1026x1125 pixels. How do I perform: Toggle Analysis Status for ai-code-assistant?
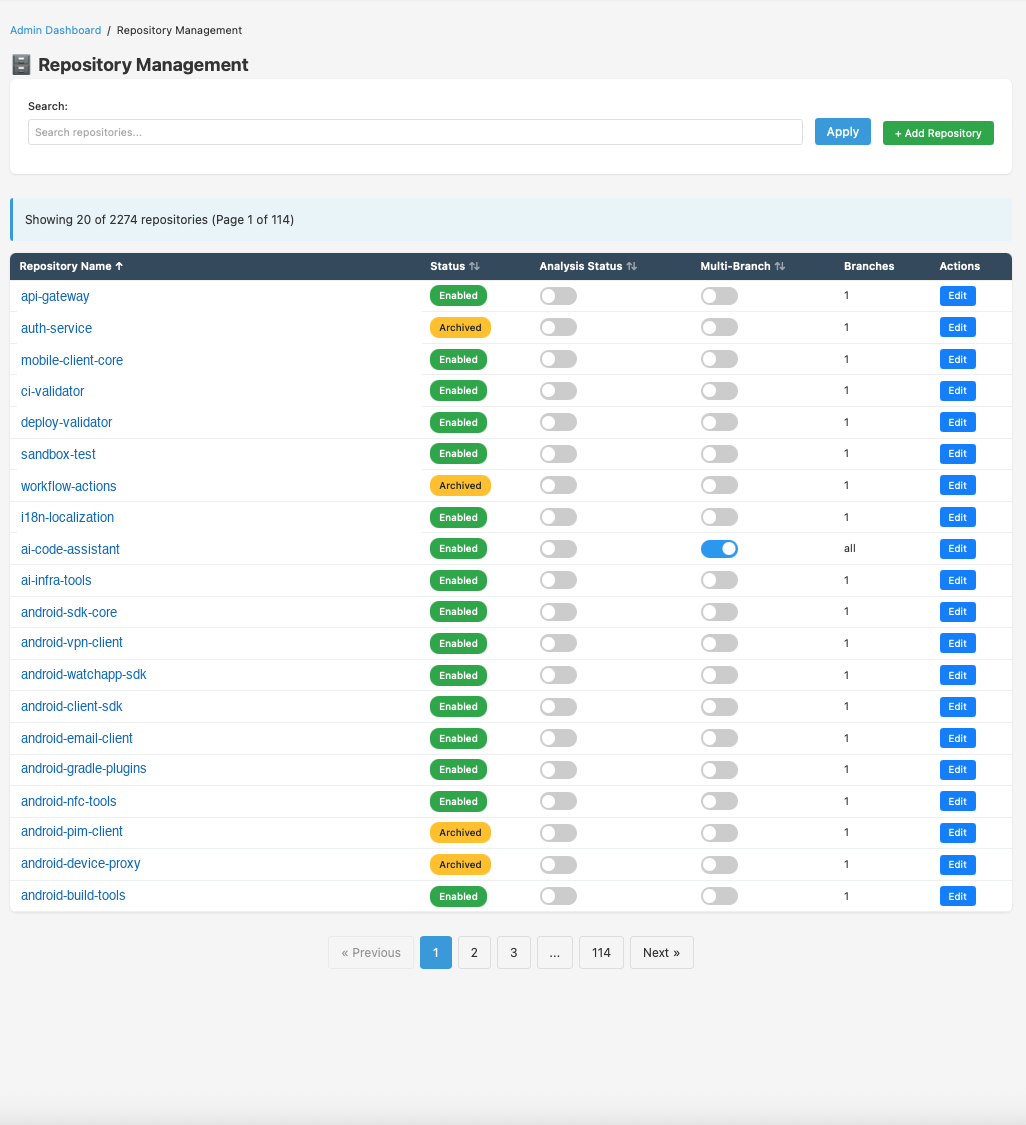click(x=558, y=549)
